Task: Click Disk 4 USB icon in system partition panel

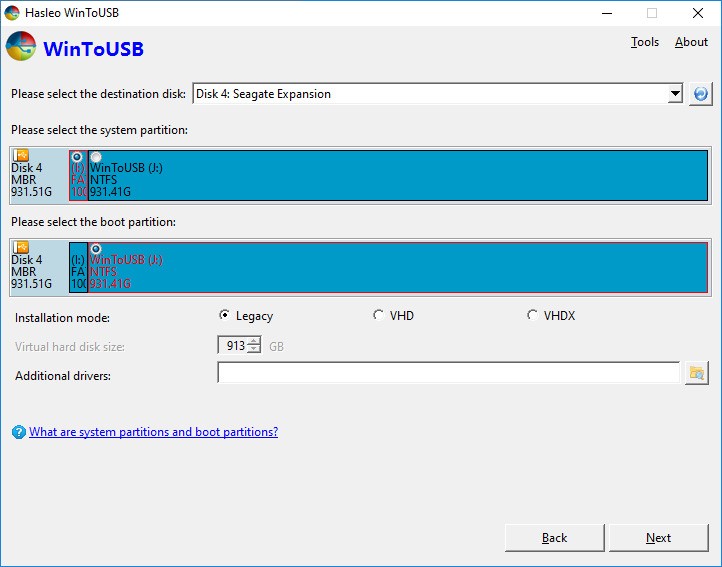Action: (x=21, y=155)
